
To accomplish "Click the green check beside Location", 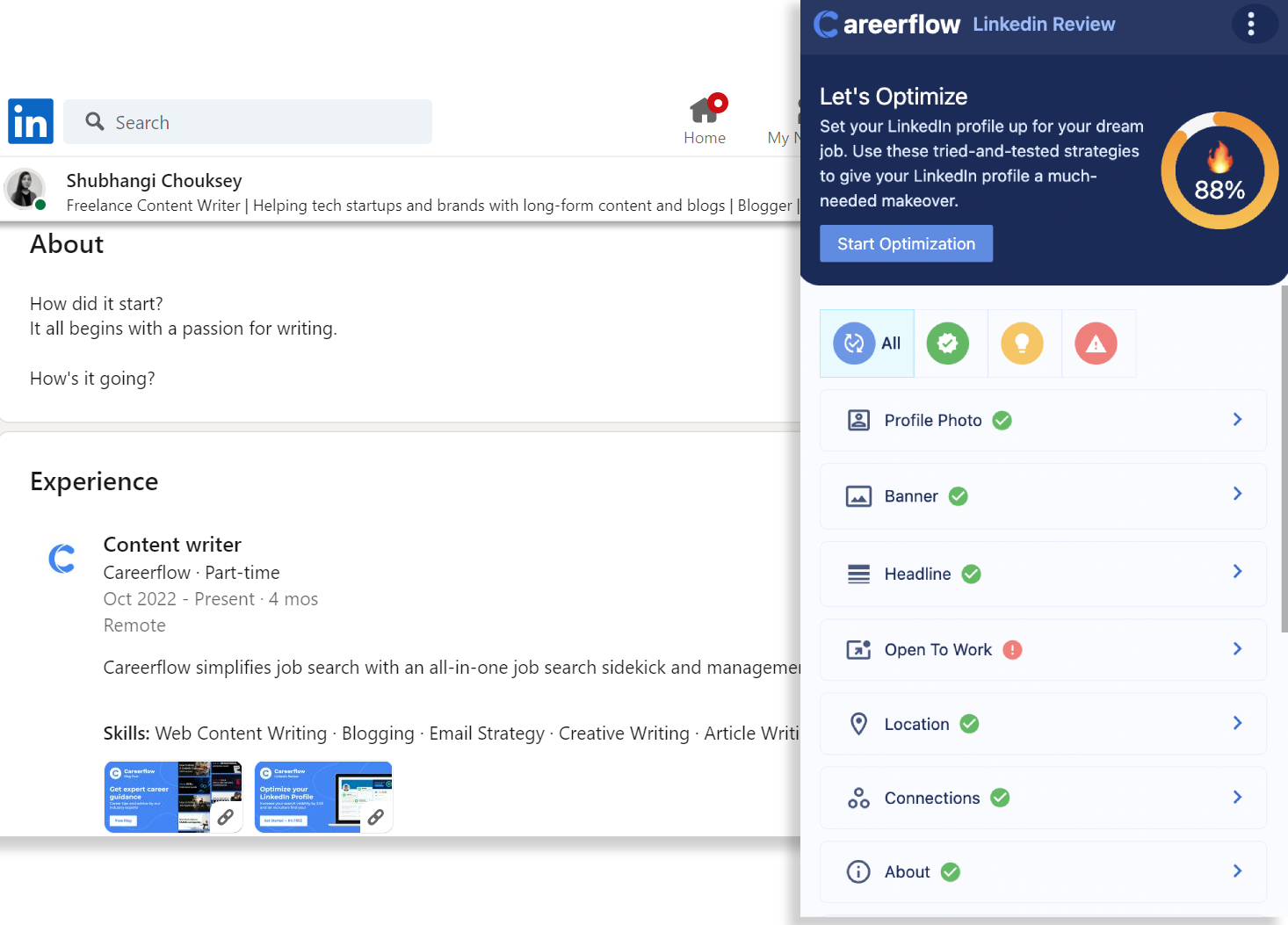I will (x=969, y=724).
